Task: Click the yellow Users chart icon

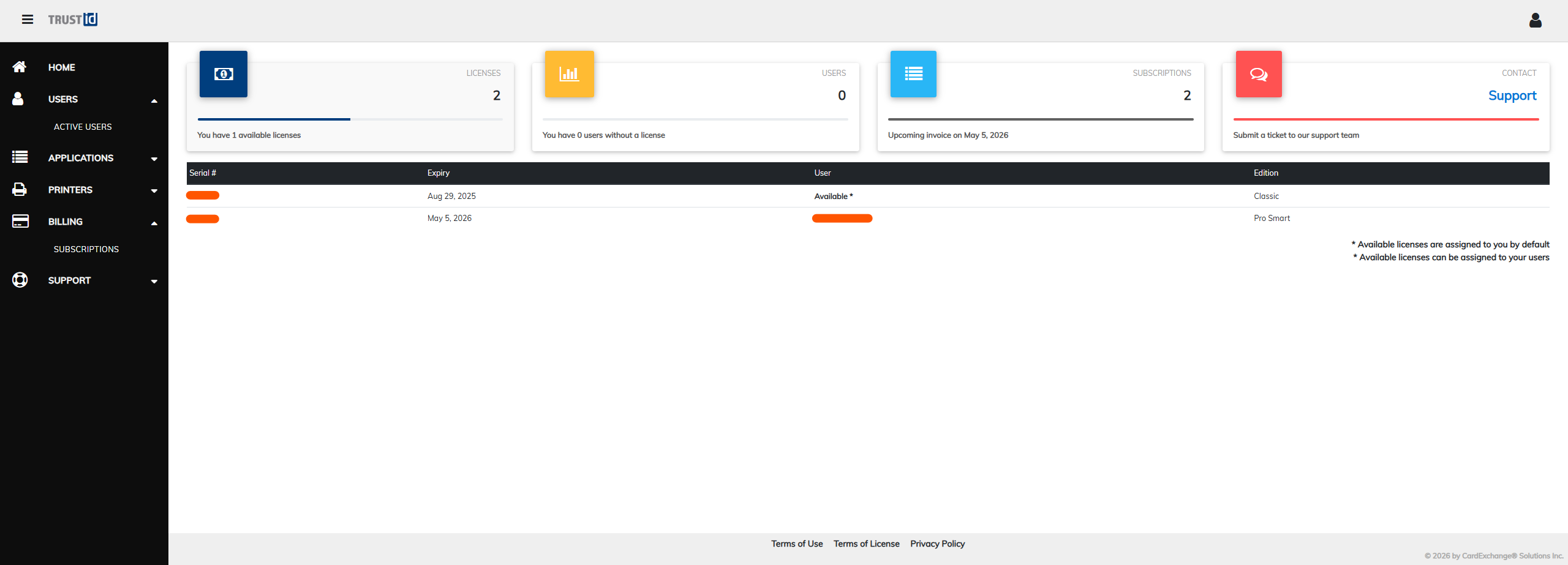Action: click(569, 74)
